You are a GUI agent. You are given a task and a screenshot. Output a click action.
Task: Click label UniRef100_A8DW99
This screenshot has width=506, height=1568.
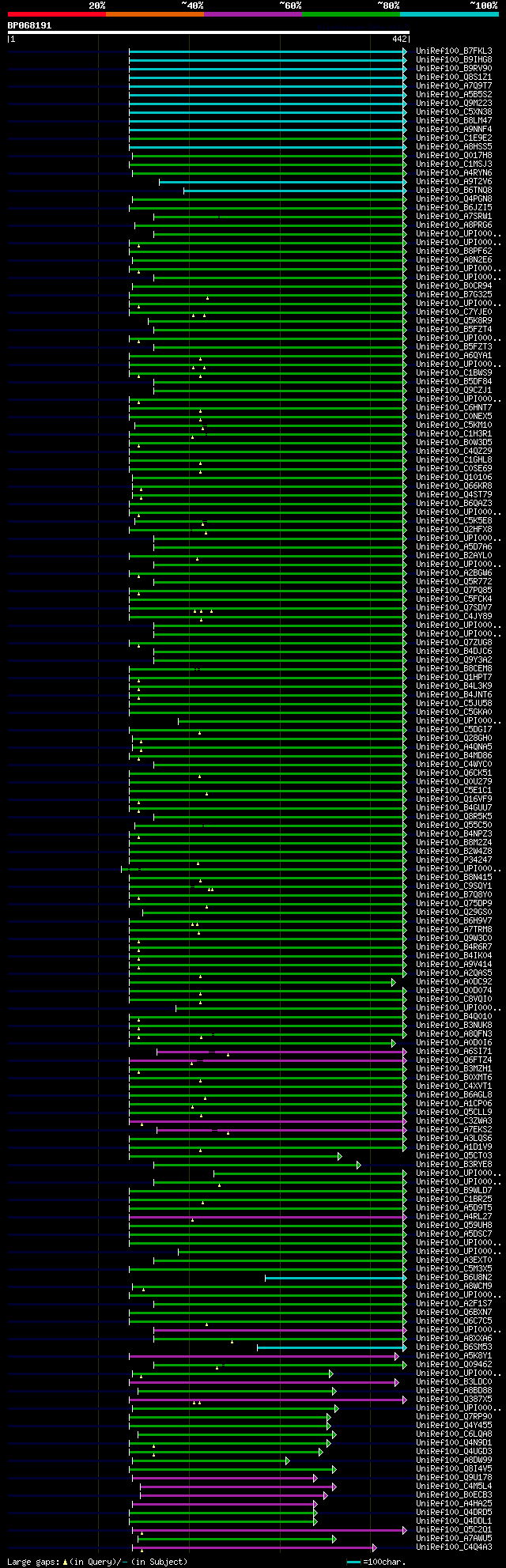click(x=454, y=1460)
